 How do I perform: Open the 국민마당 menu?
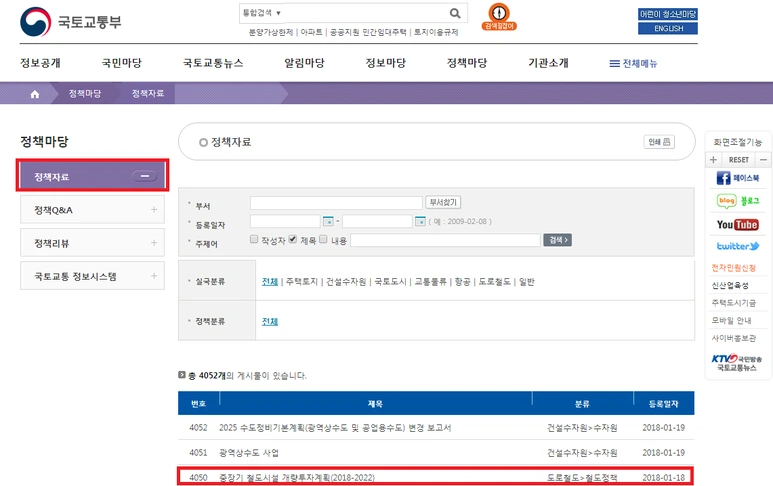[121, 63]
